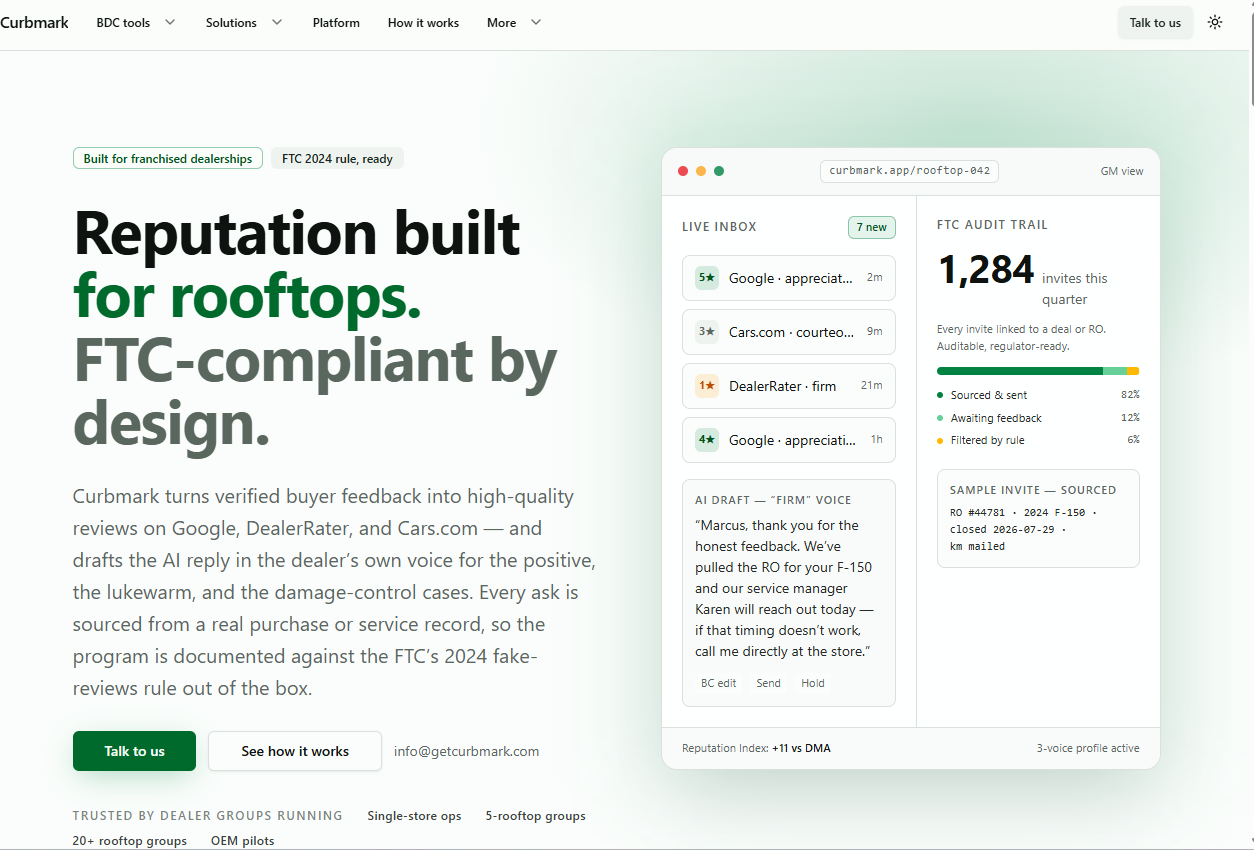Click the 1-star icon on DealerRater row

coord(707,386)
